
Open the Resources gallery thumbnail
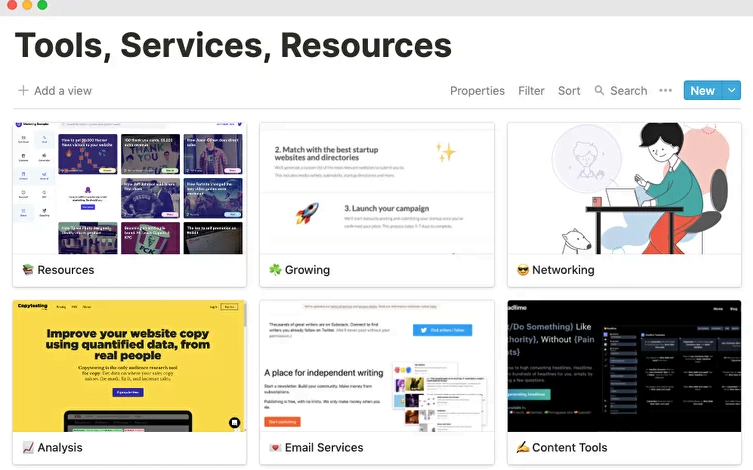pos(129,188)
